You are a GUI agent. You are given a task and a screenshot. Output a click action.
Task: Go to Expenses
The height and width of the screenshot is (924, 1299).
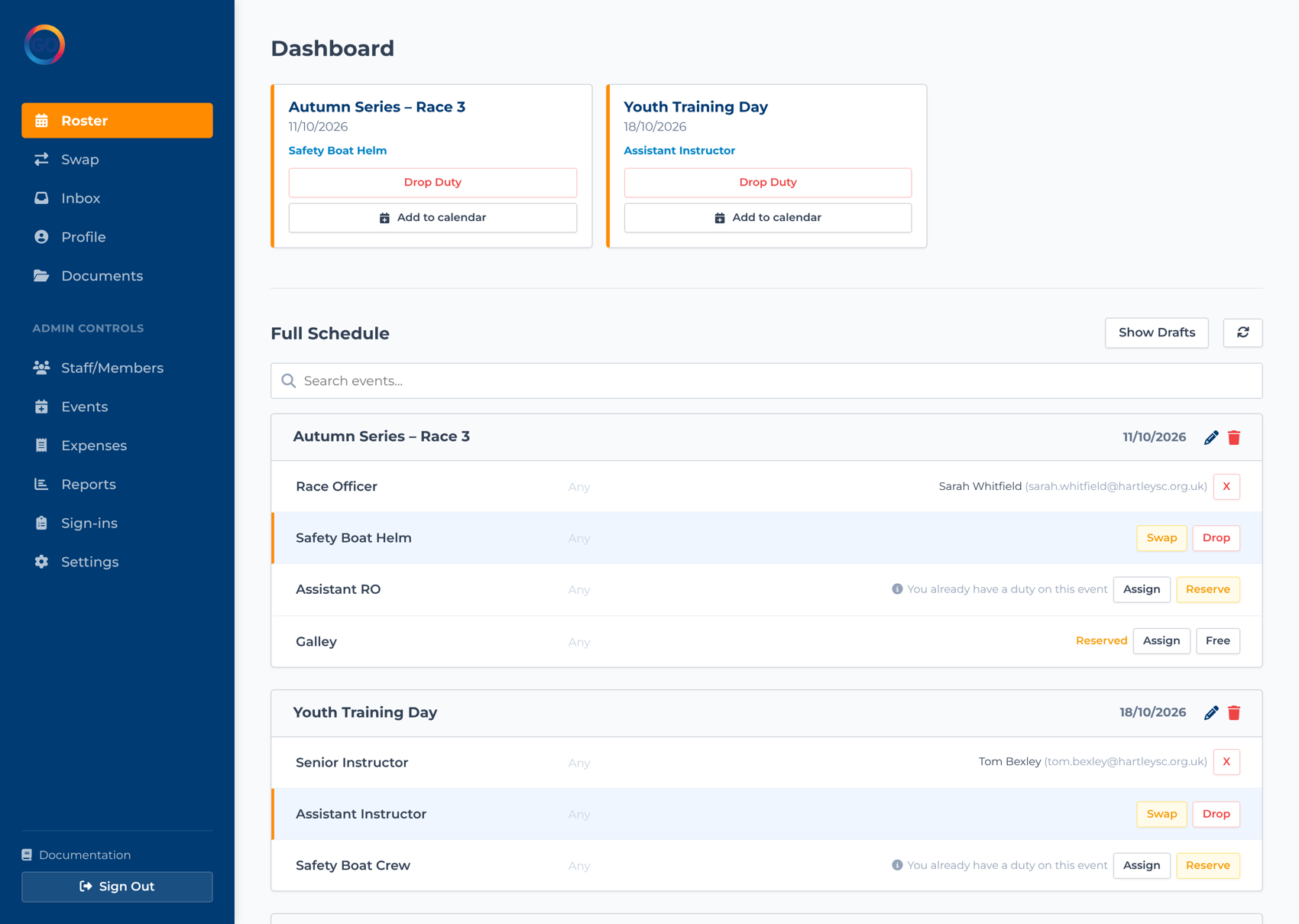coord(117,446)
